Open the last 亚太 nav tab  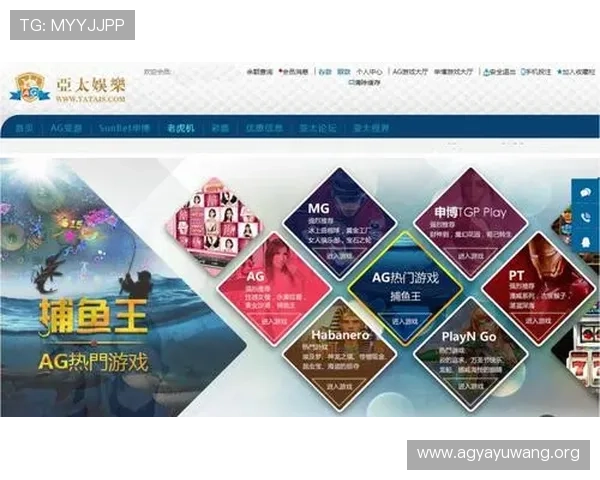(x=370, y=128)
